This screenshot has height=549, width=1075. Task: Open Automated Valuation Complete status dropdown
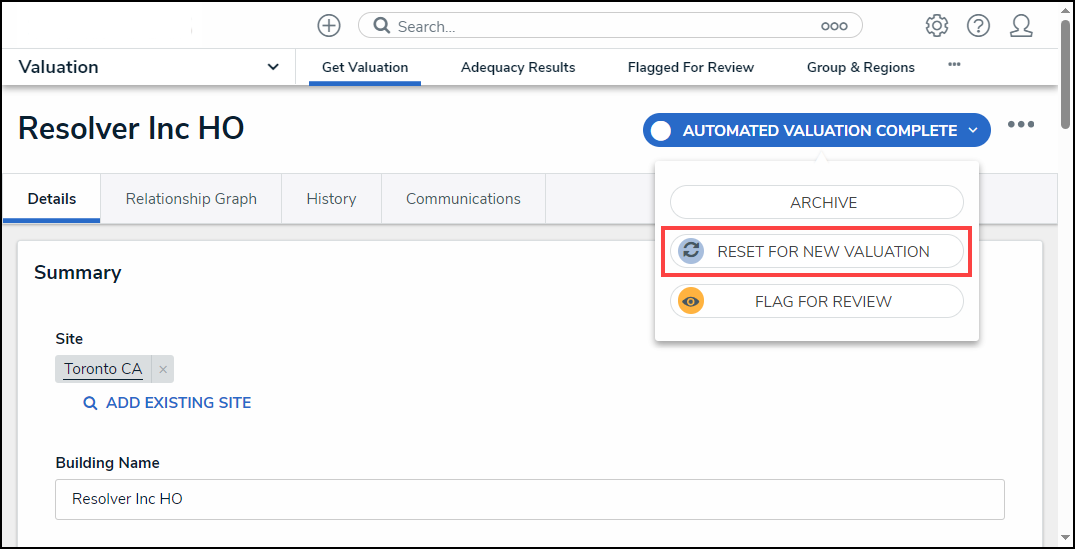click(817, 130)
